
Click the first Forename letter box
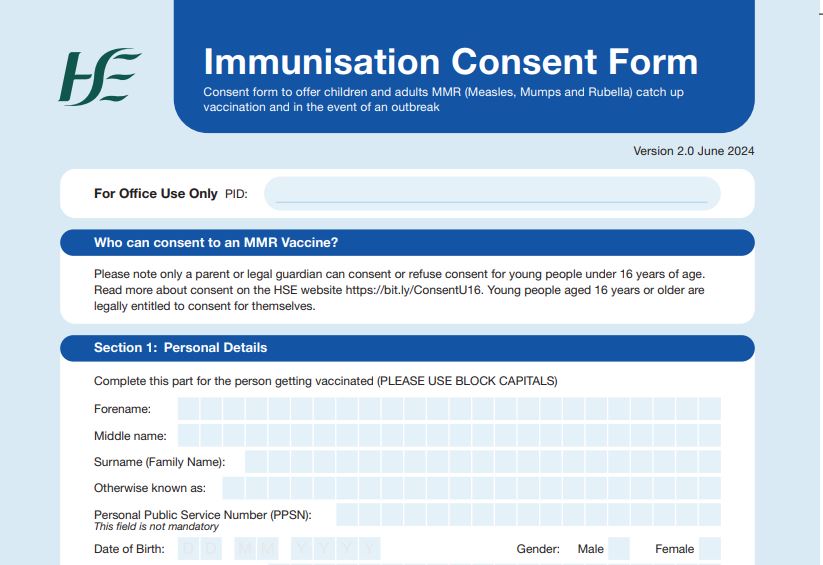(x=188, y=409)
